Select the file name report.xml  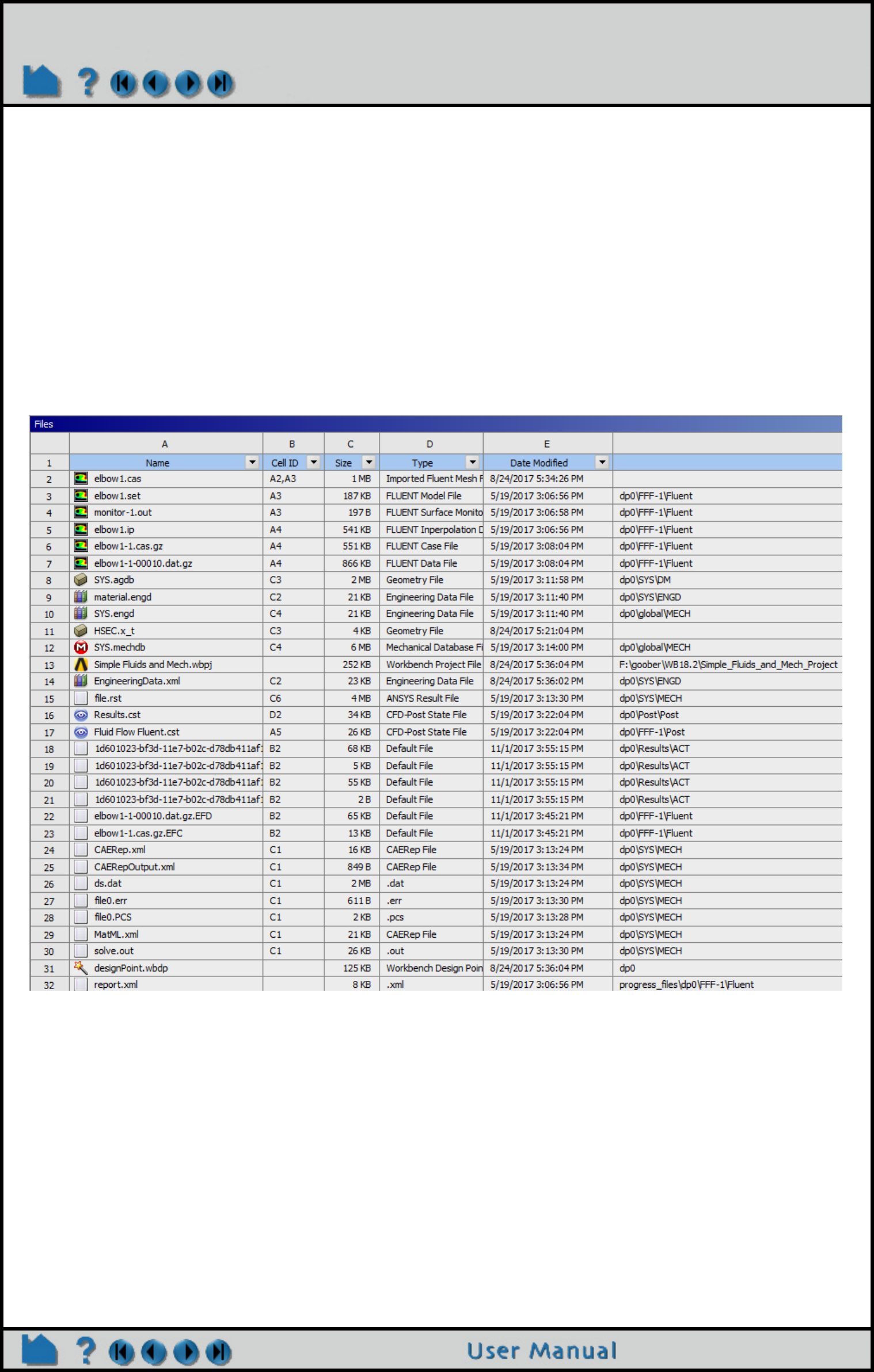point(116,985)
